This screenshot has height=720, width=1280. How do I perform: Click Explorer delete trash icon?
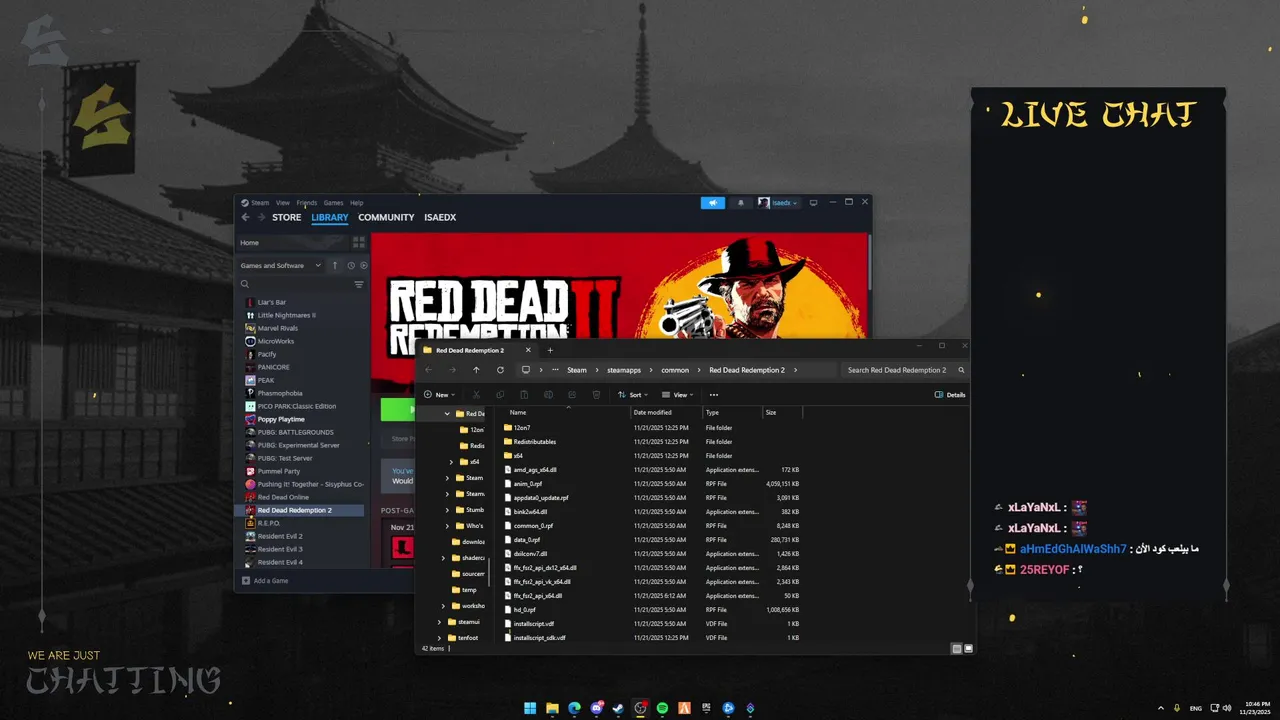click(596, 395)
